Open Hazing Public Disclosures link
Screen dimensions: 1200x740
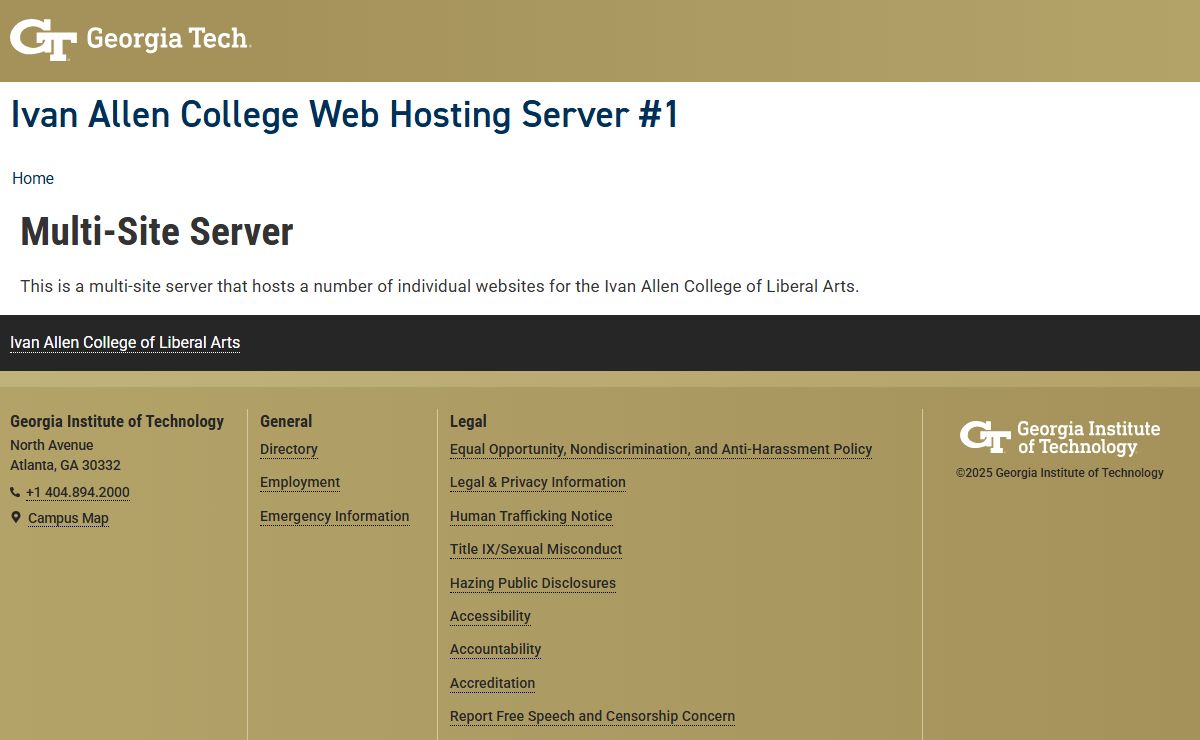click(x=533, y=583)
